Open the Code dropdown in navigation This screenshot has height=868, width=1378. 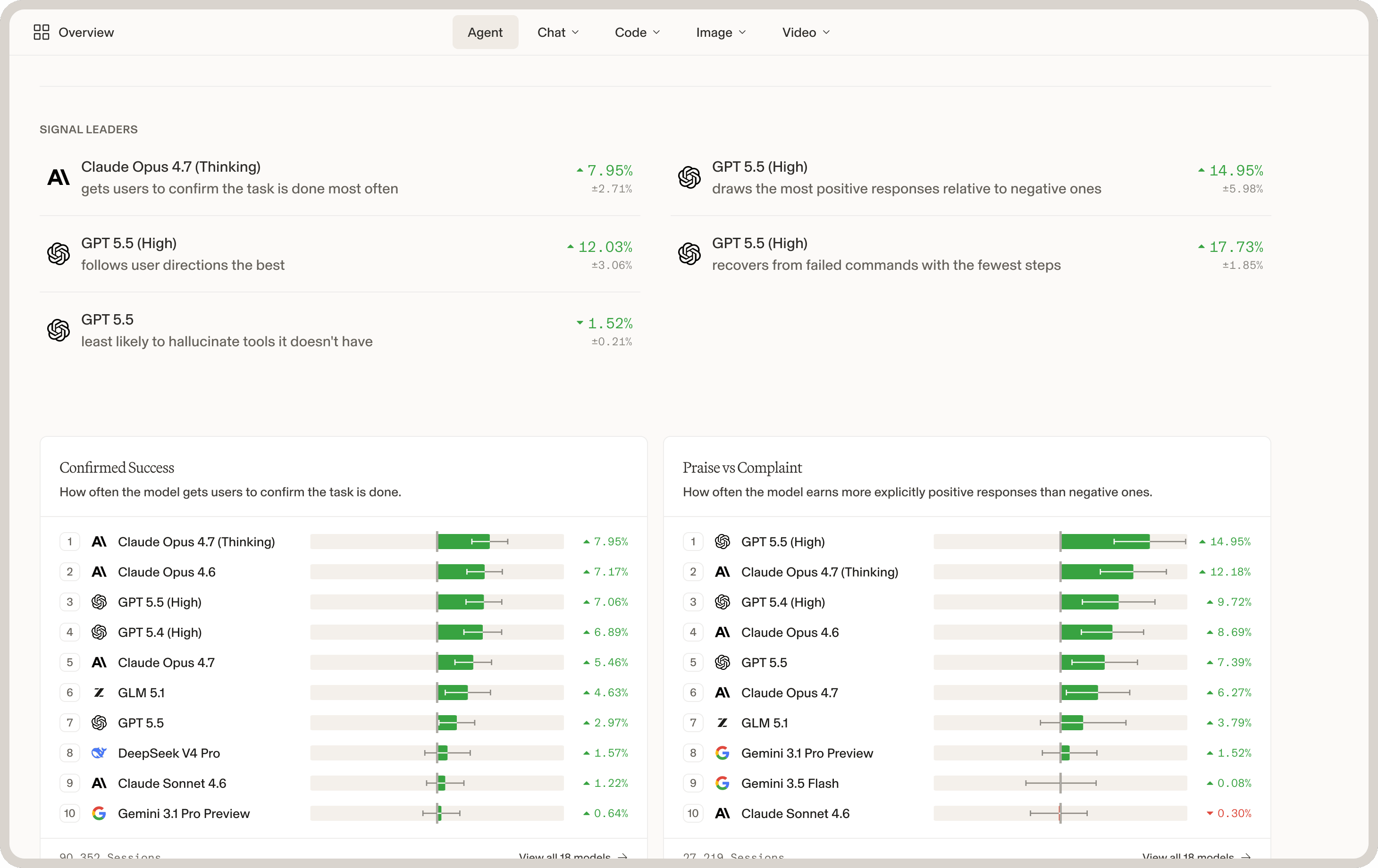tap(637, 32)
